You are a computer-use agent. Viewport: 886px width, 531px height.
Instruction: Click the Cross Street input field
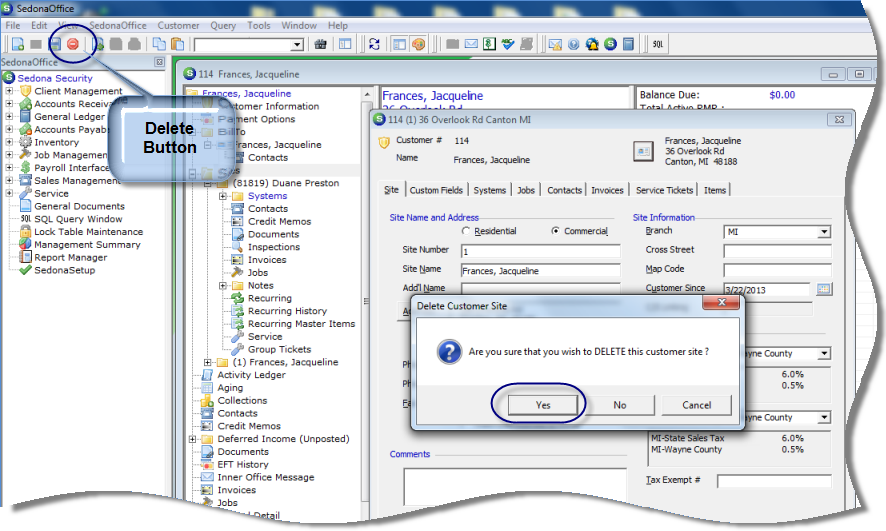(x=777, y=251)
